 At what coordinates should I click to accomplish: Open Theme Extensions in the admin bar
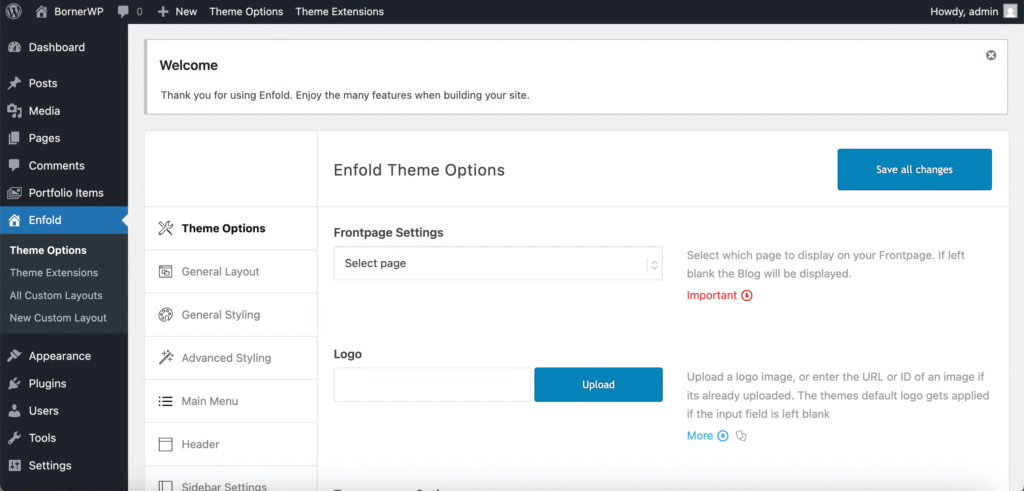pos(340,12)
